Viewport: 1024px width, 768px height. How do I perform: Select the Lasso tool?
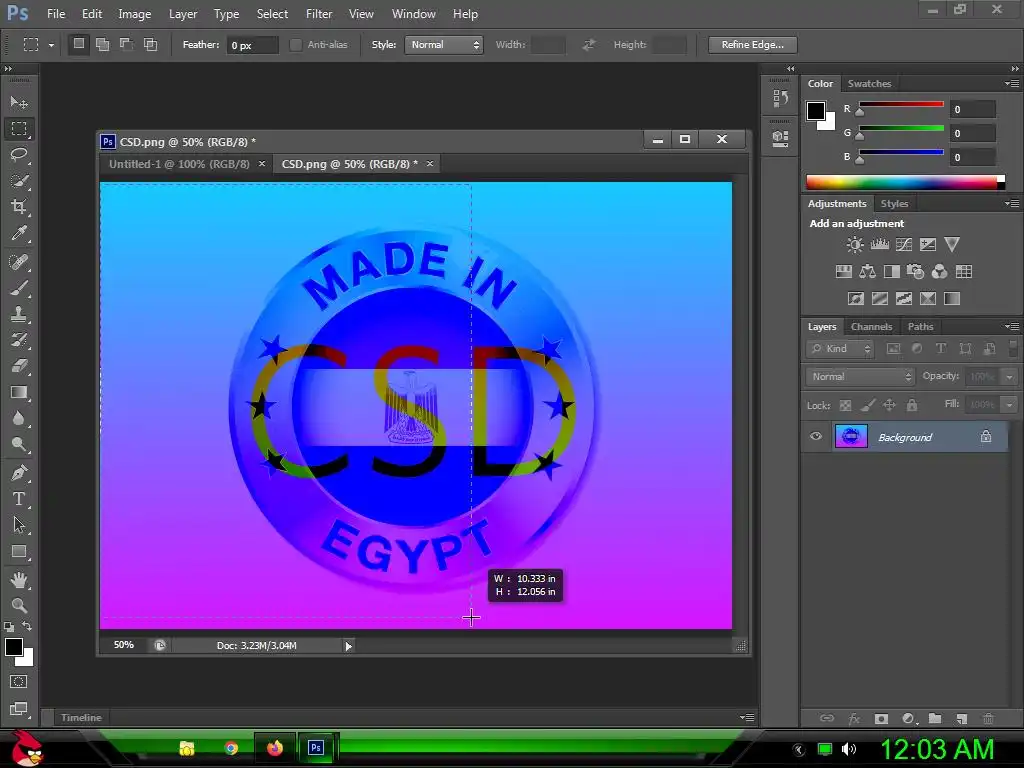pyautogui.click(x=19, y=155)
